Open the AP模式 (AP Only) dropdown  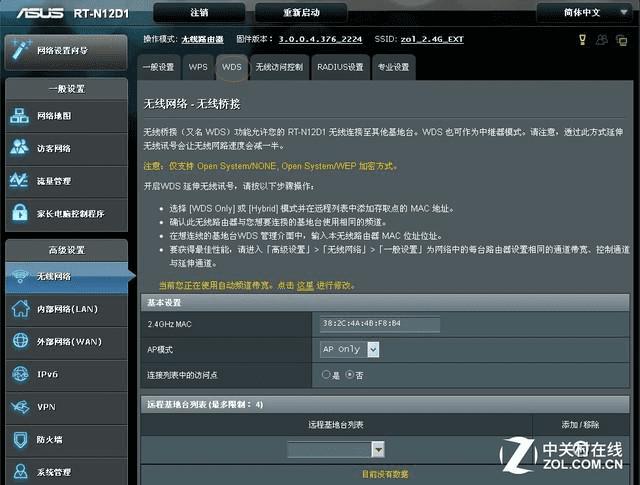(x=349, y=349)
